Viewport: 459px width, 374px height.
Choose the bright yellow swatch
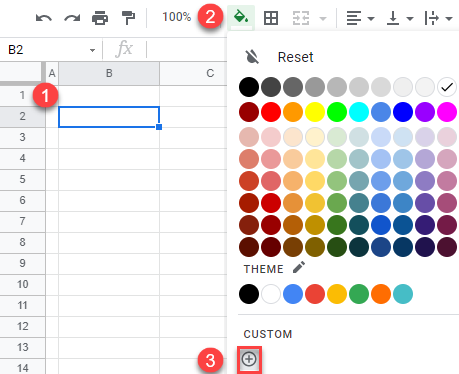pos(315,112)
